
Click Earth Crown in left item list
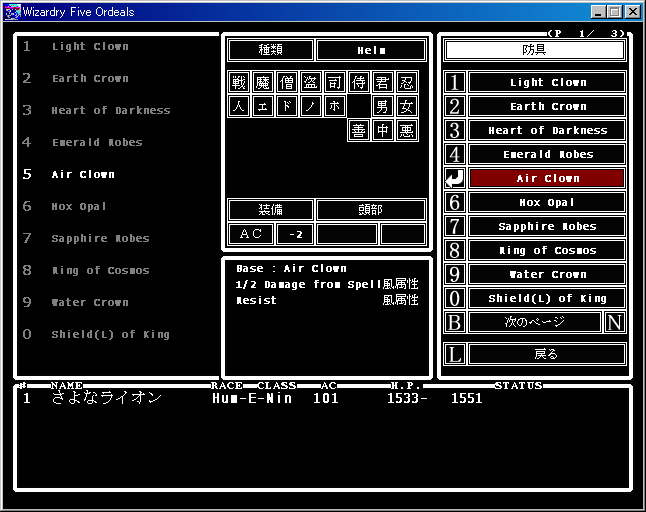pos(90,78)
